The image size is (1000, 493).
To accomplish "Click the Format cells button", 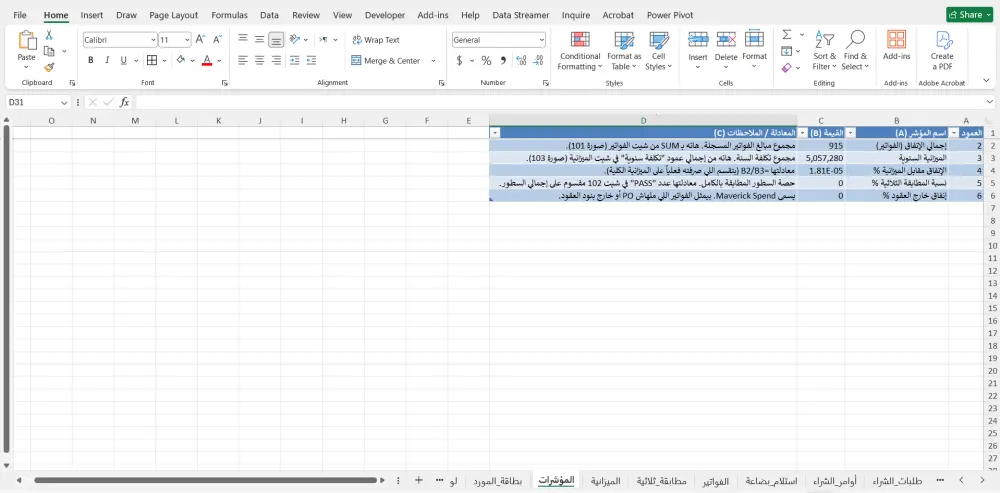I will tap(754, 50).
